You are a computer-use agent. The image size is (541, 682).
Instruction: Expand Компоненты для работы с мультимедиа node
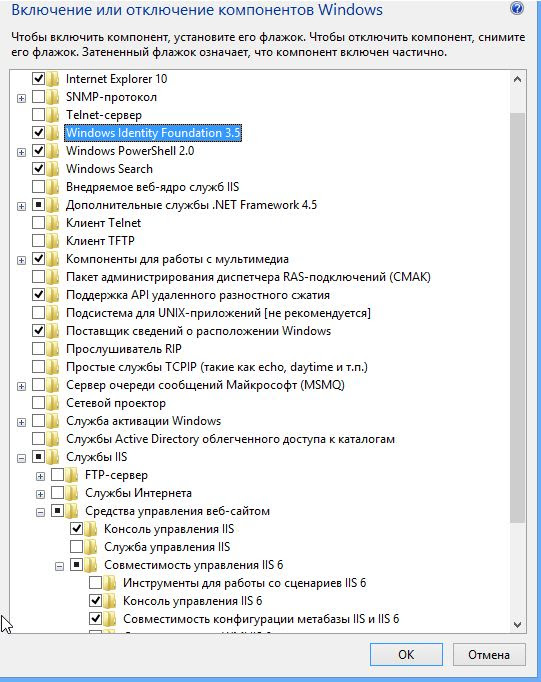click(21, 261)
